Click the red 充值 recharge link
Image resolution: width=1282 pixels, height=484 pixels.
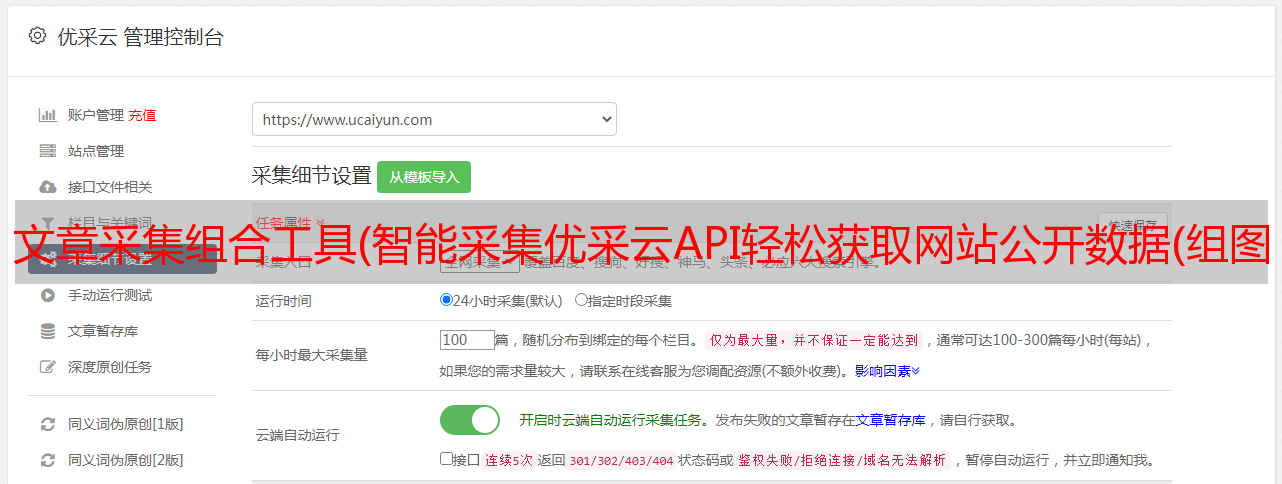pos(142,115)
